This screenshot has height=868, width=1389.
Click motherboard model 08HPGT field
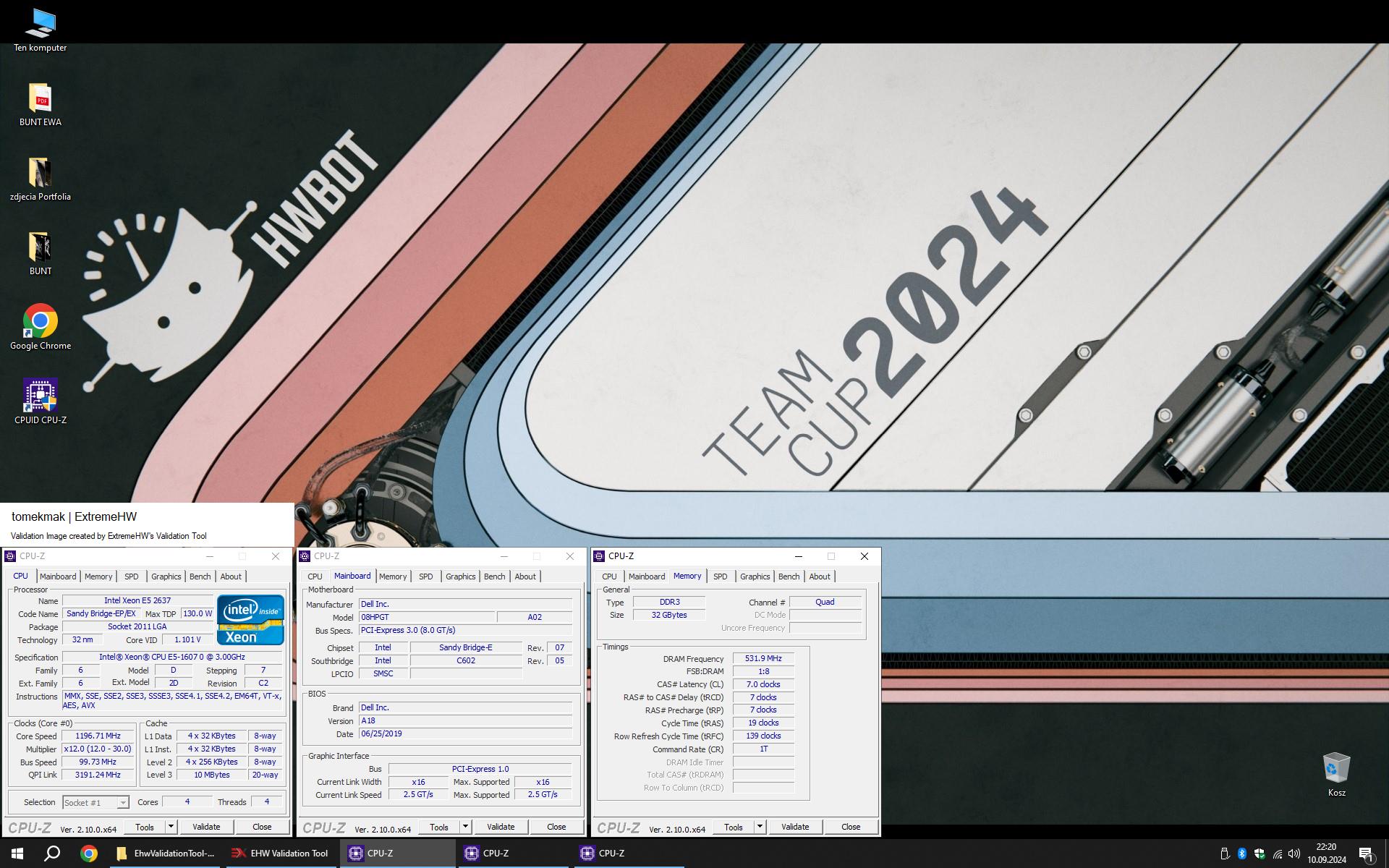pyautogui.click(x=427, y=617)
